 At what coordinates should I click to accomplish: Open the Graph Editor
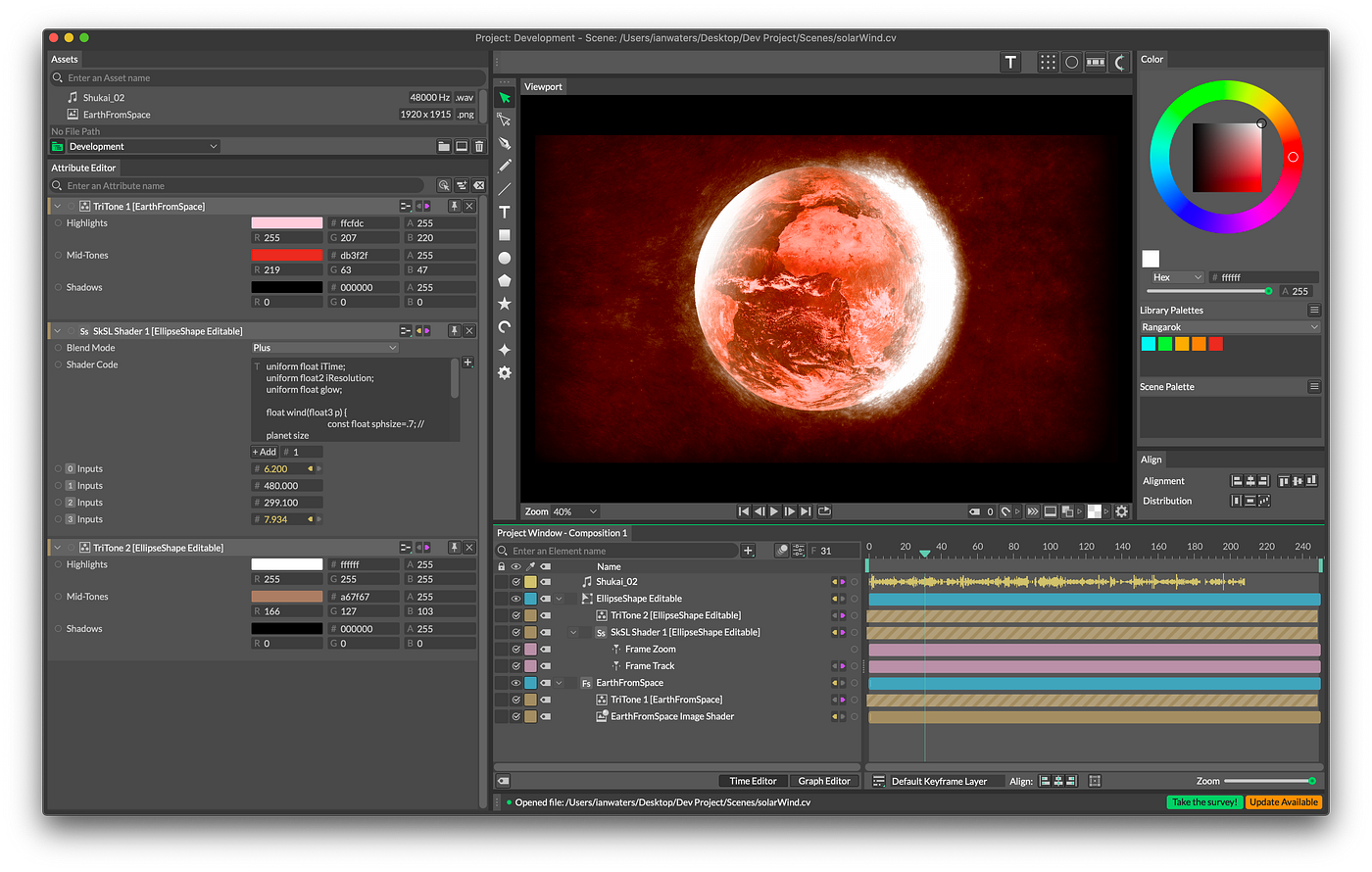click(x=824, y=781)
